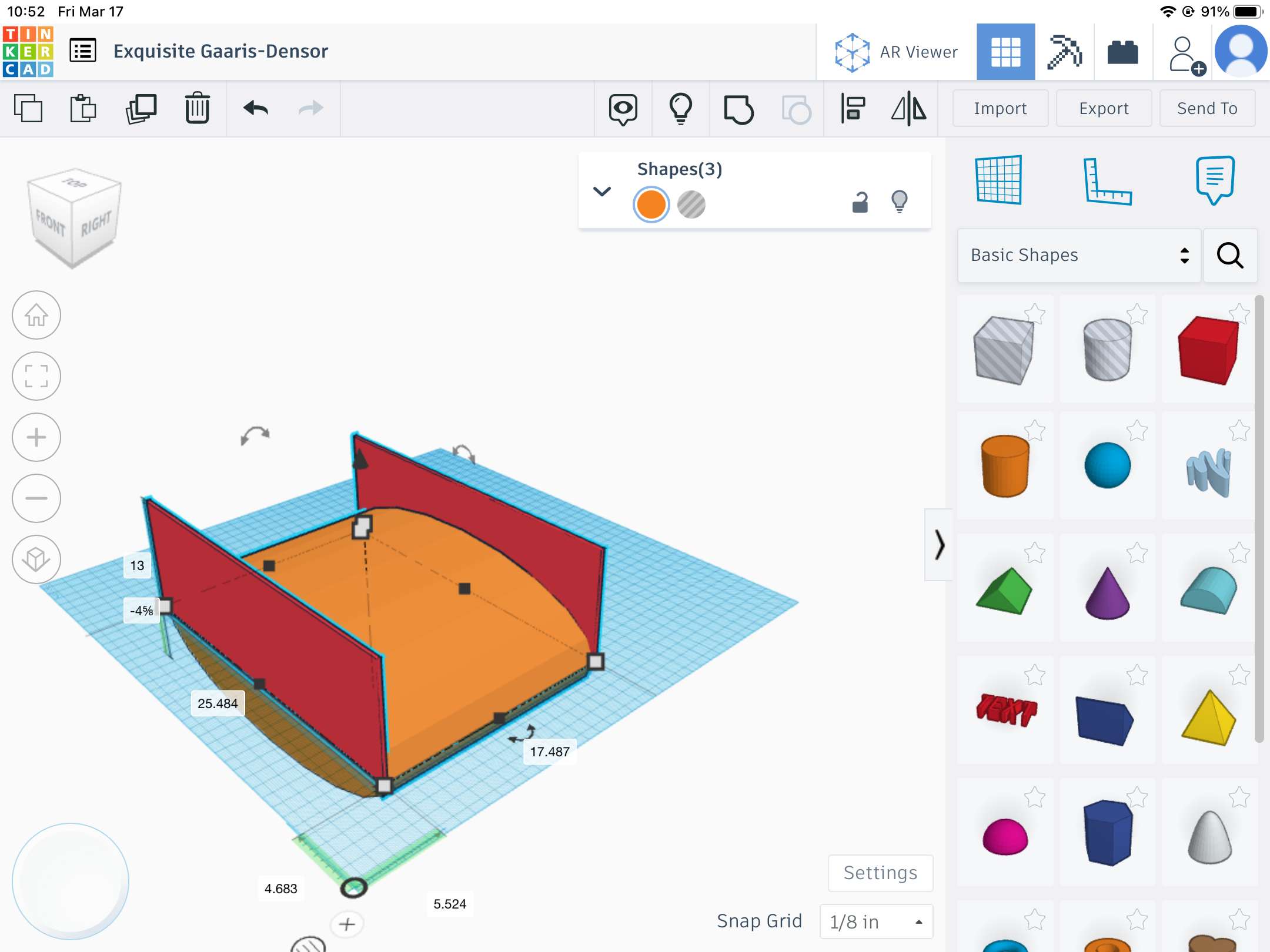Toggle the lock editing padlock
This screenshot has height=952, width=1270.
(860, 202)
